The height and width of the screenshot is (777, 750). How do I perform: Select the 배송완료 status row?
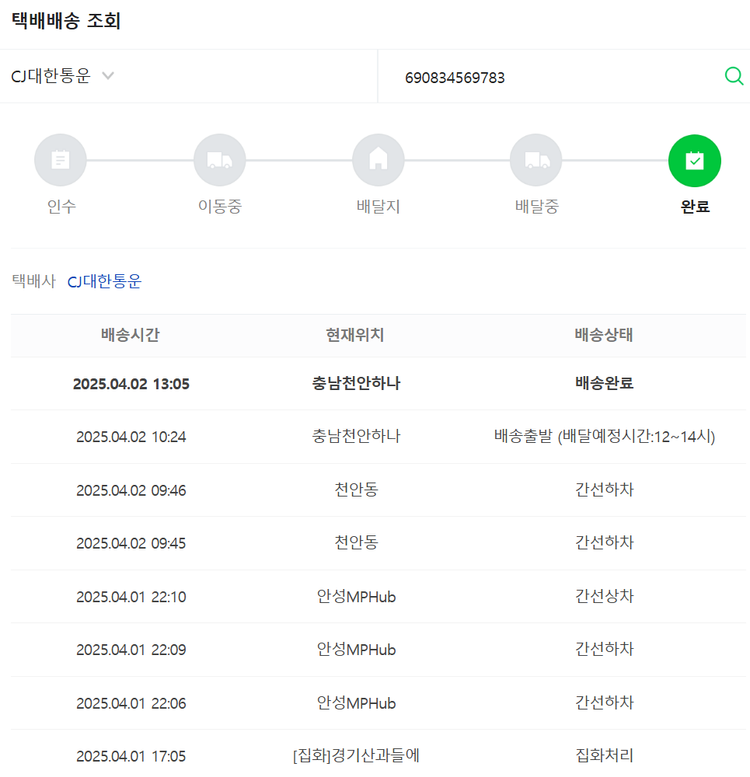click(603, 383)
